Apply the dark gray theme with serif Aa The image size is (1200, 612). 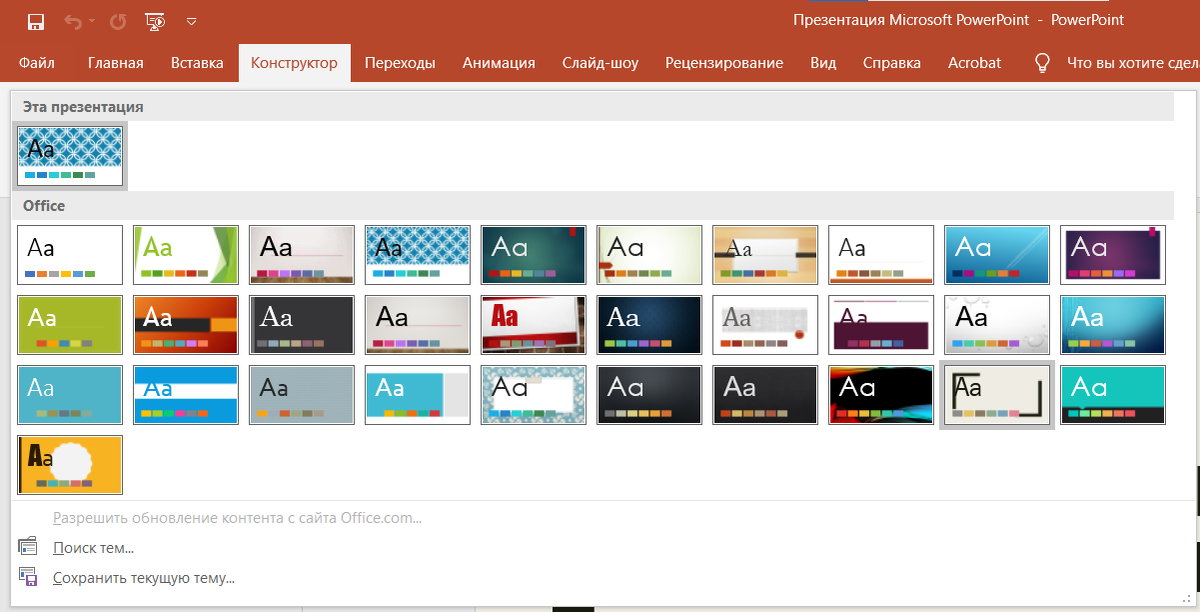point(302,325)
